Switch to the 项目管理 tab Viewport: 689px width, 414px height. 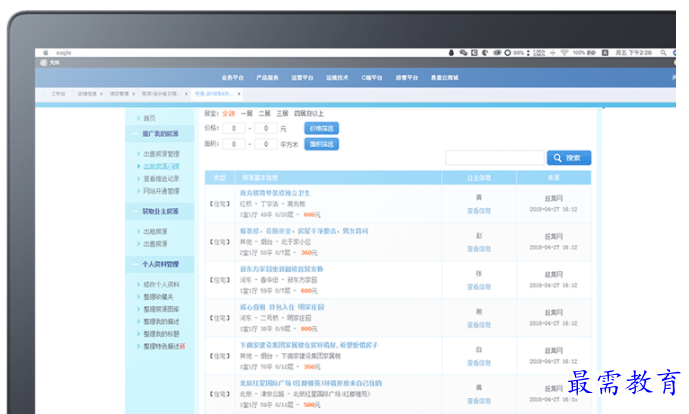coord(120,94)
